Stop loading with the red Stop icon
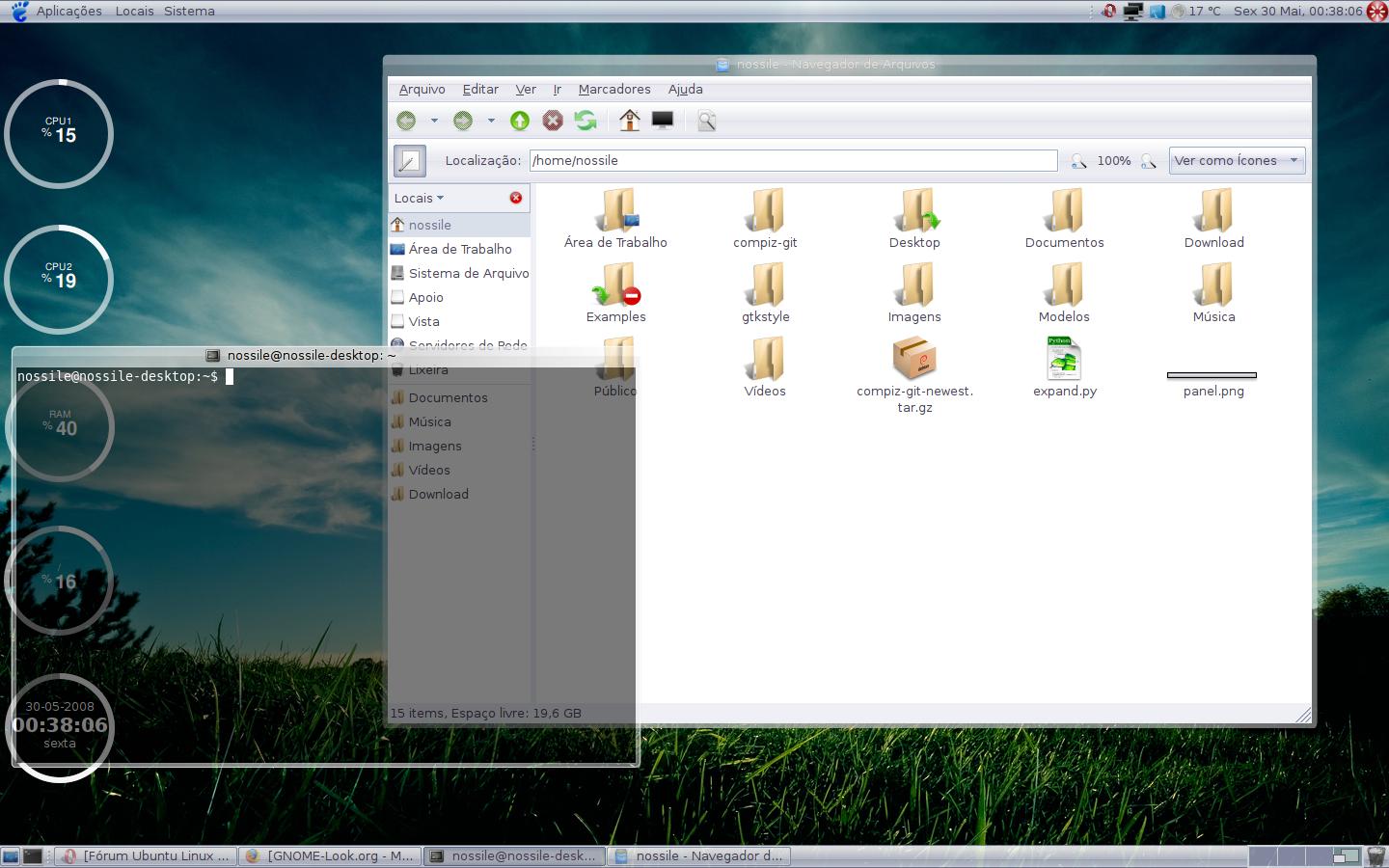The height and width of the screenshot is (868, 1389). click(553, 121)
